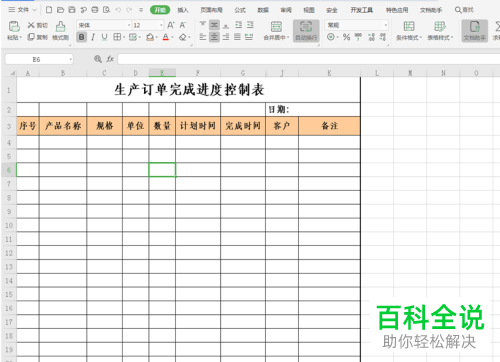The width and height of the screenshot is (500, 362).
Task: Click the Save icon in quick toolbar
Action: point(72,10)
